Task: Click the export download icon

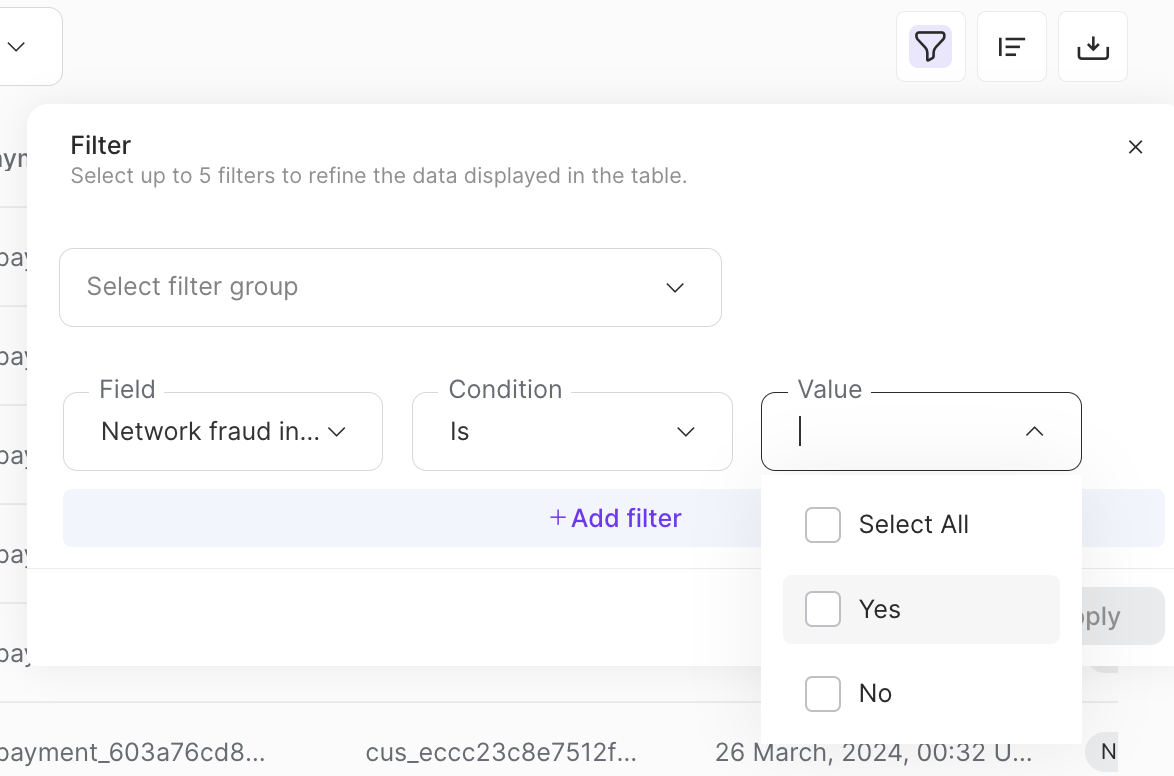Action: 1092,46
